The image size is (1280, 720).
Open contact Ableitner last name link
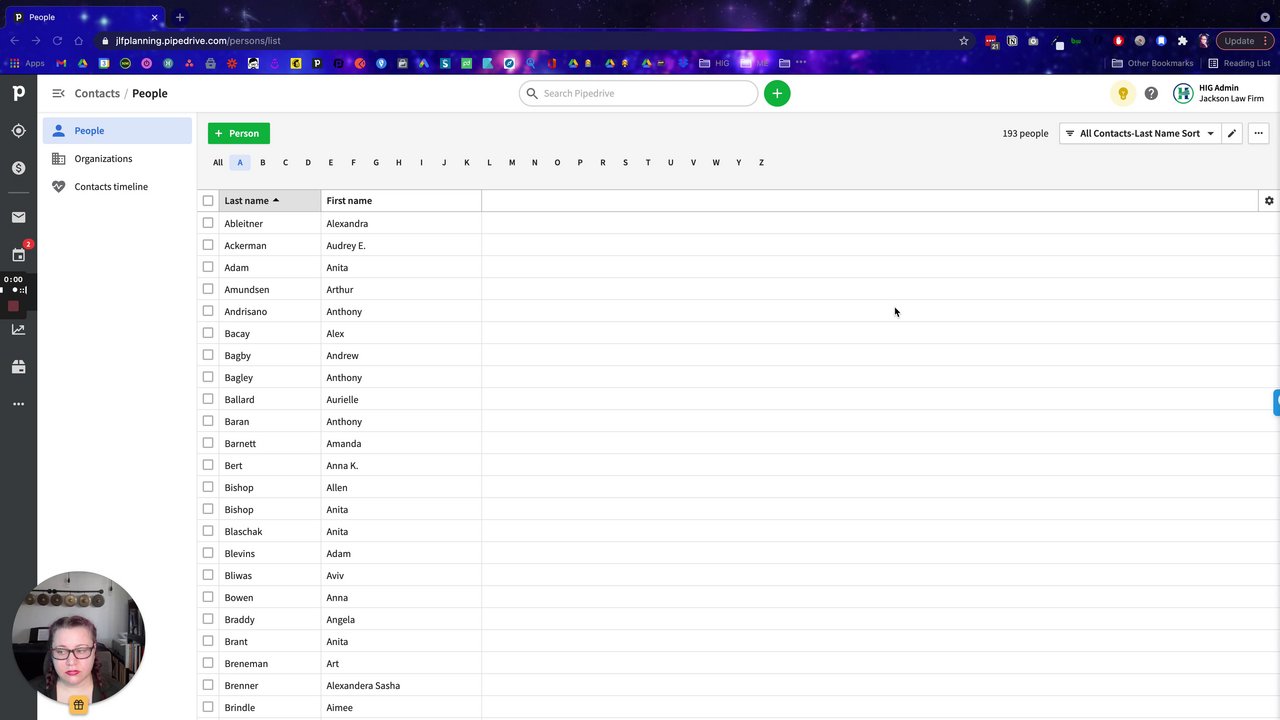click(244, 223)
